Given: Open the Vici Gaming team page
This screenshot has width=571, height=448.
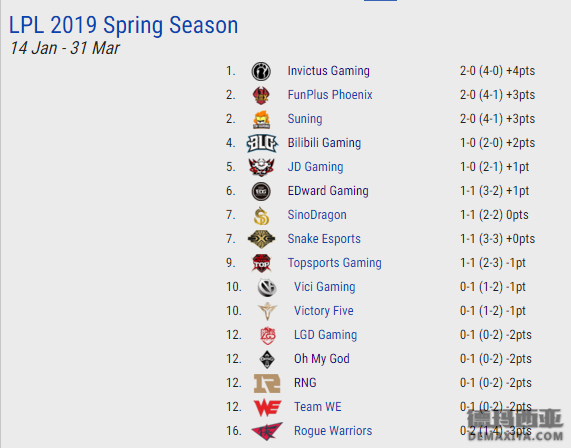Looking at the screenshot, I should 324,287.
